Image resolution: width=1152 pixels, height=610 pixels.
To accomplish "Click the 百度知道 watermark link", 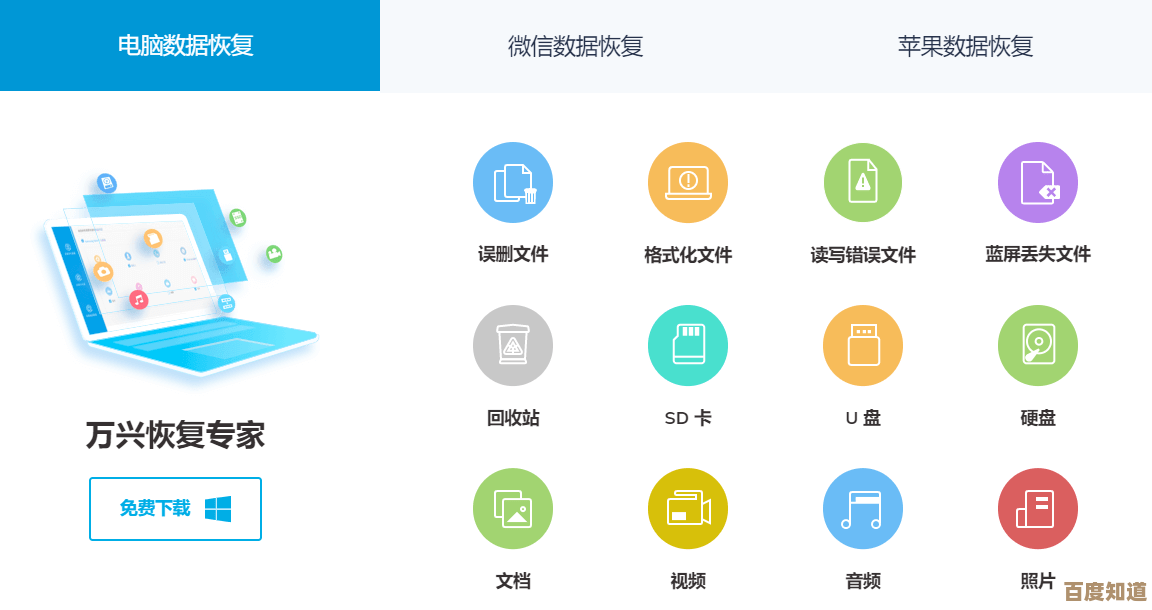I will tap(1104, 591).
